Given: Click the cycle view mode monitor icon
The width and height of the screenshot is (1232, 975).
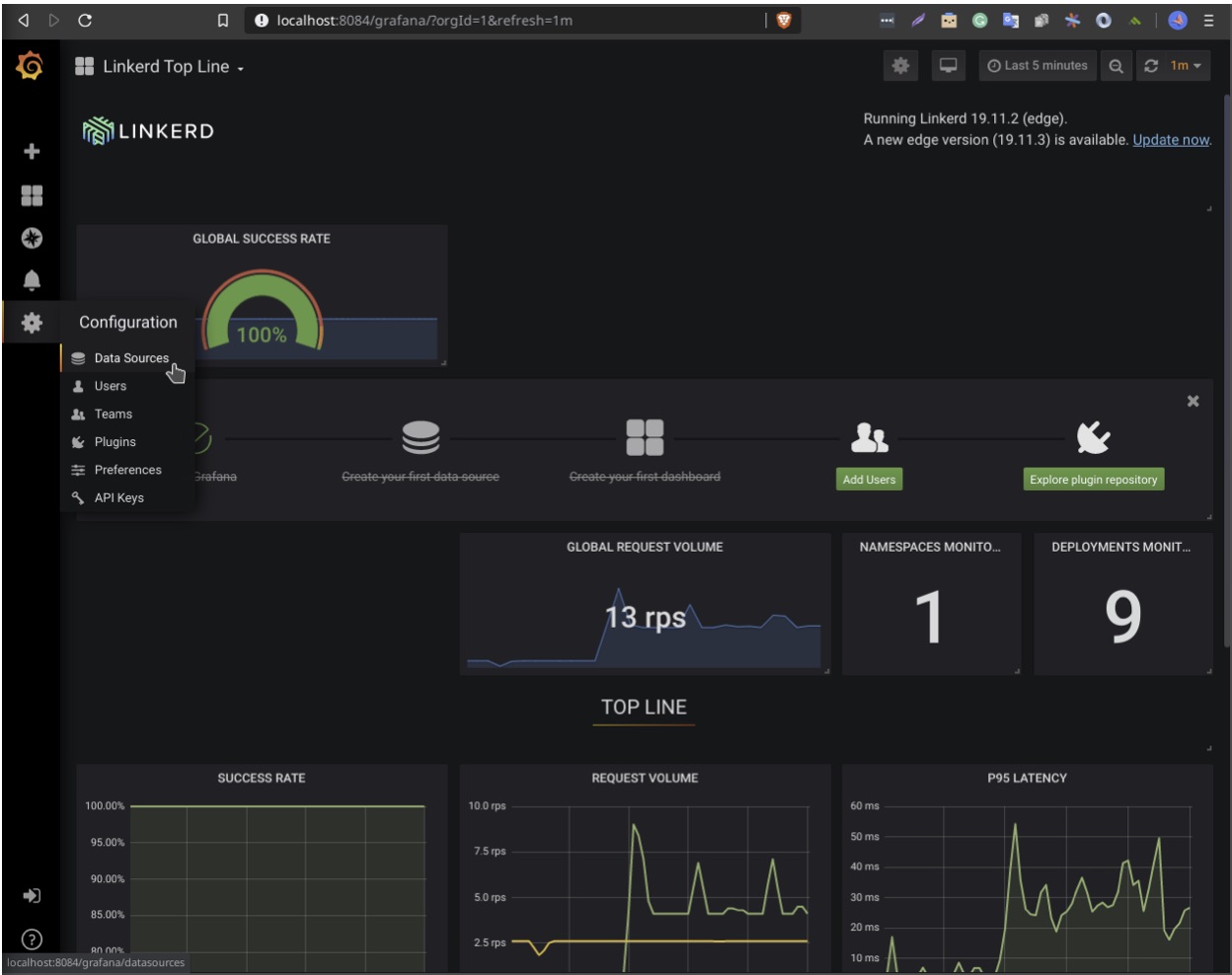Looking at the screenshot, I should (948, 66).
